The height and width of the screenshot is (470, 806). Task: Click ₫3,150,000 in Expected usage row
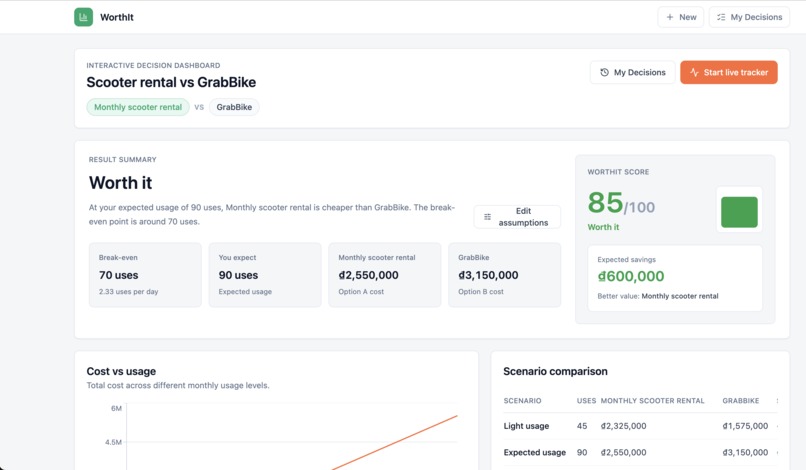[745, 453]
